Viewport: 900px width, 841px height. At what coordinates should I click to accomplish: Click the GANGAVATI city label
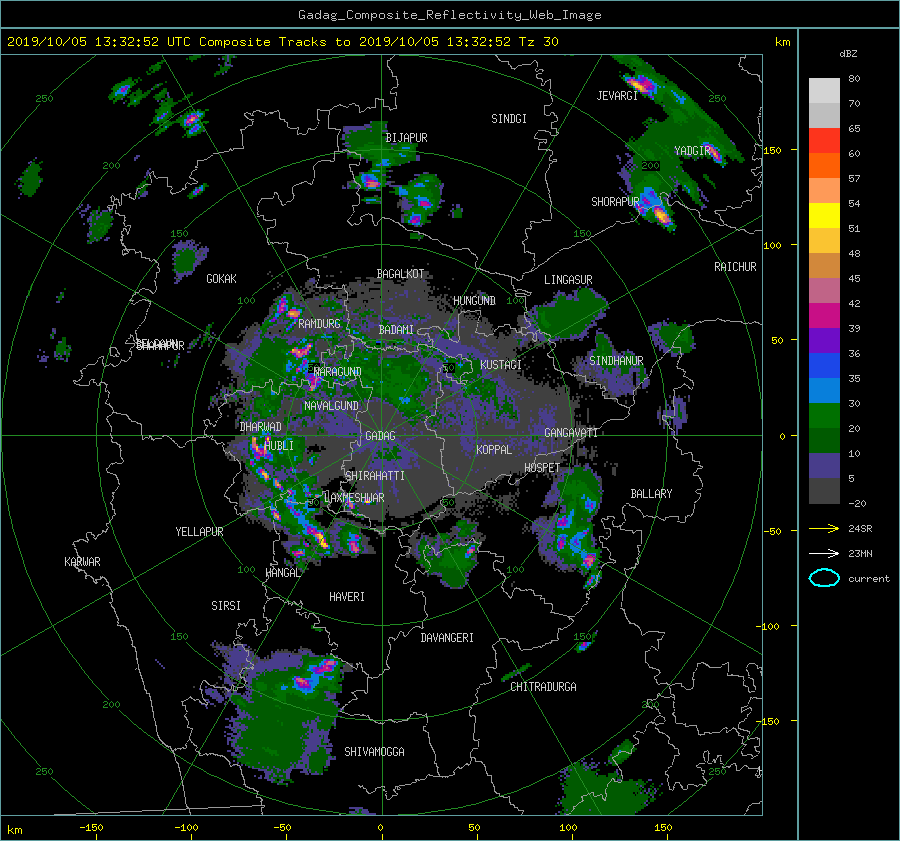(571, 432)
